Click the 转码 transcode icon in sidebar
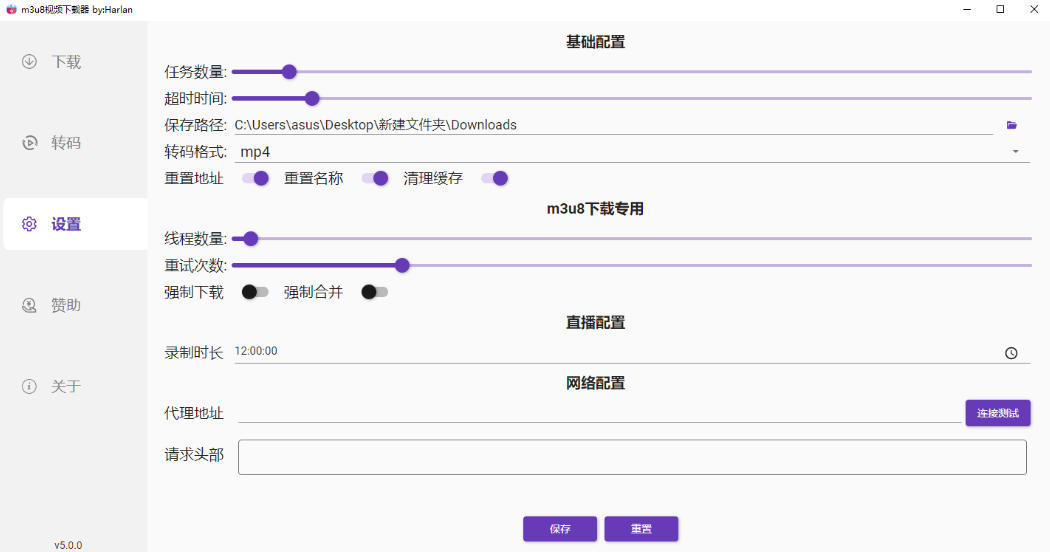 (29, 143)
